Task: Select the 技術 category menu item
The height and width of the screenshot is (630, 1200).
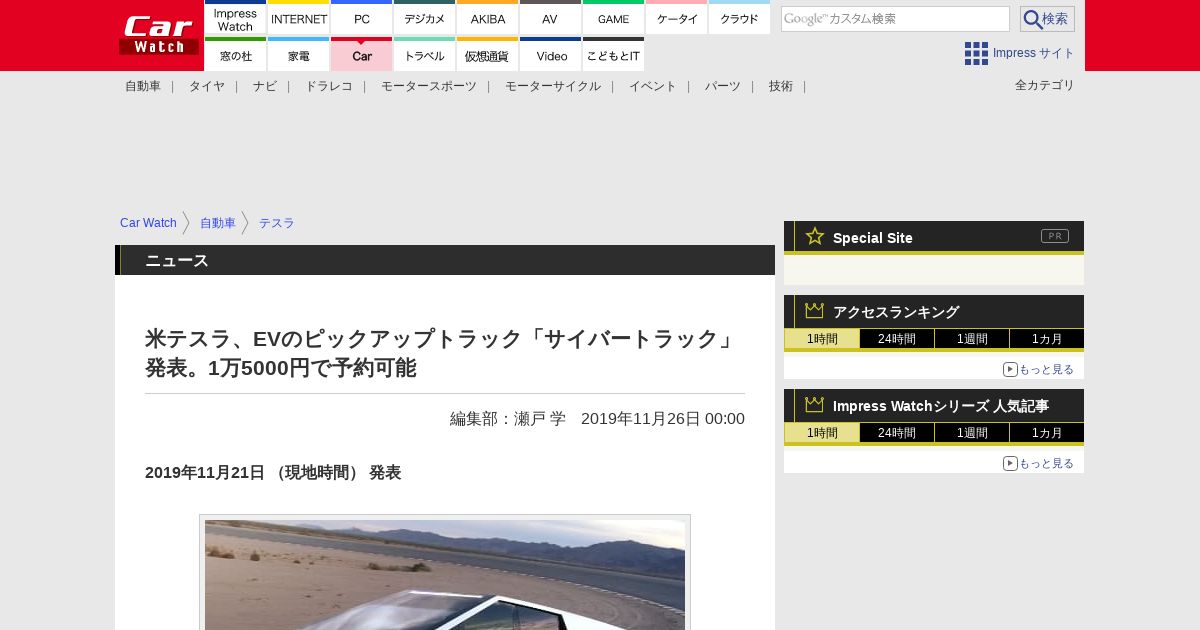Action: (x=781, y=86)
